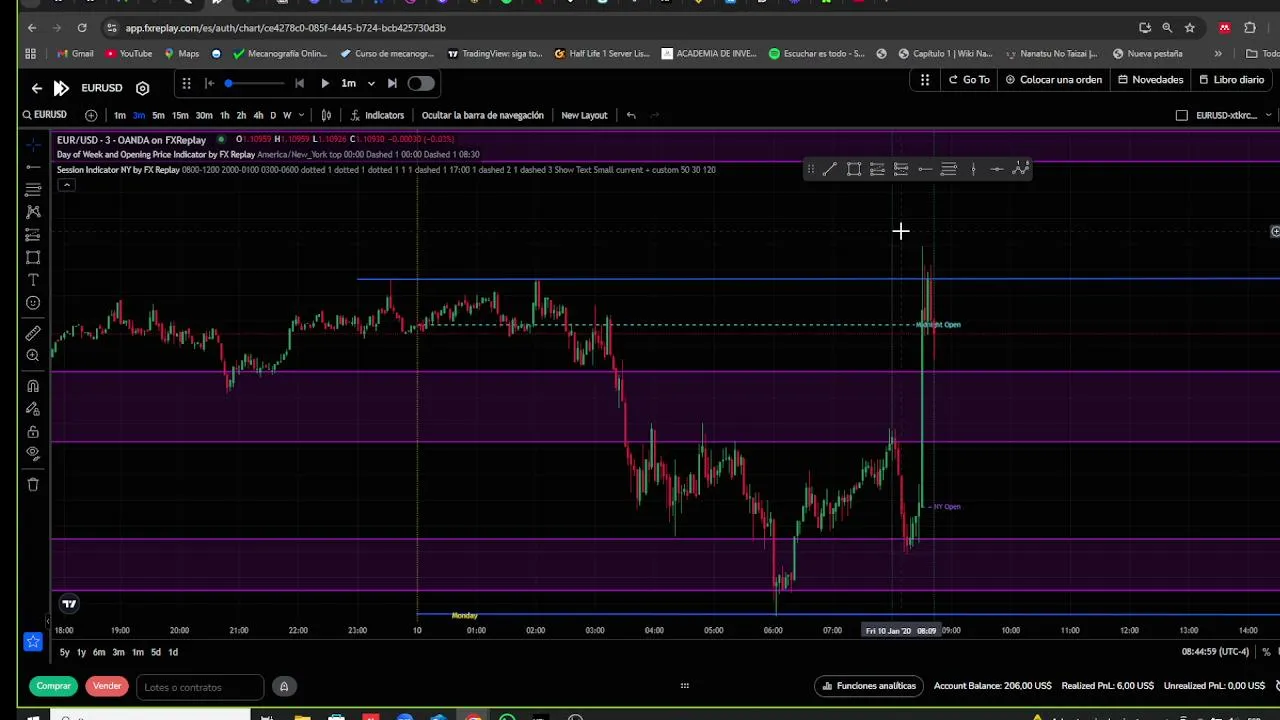The image size is (1280, 720).
Task: Open Libro diario
Action: tap(1231, 80)
